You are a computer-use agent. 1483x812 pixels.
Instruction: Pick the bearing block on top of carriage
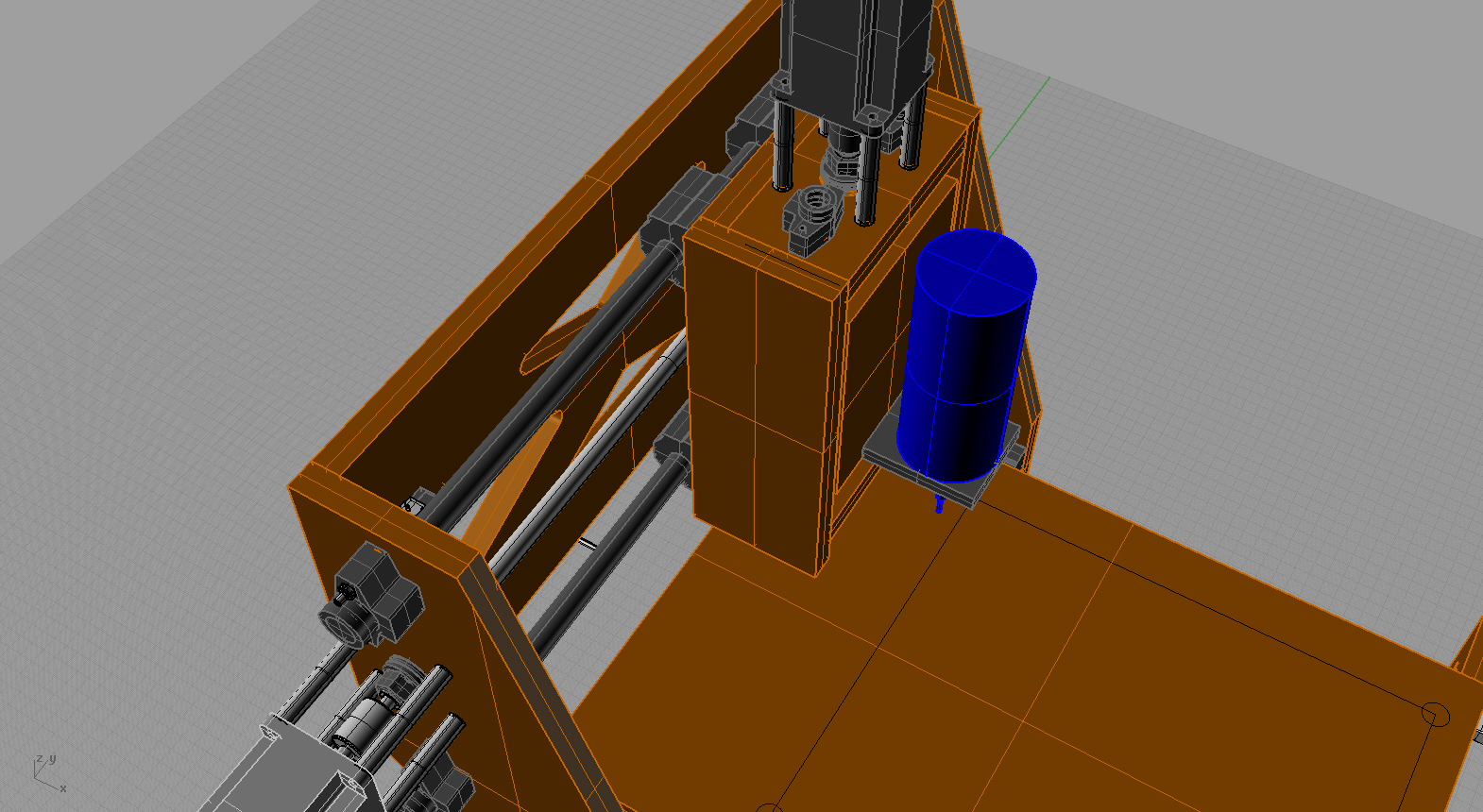(x=811, y=219)
